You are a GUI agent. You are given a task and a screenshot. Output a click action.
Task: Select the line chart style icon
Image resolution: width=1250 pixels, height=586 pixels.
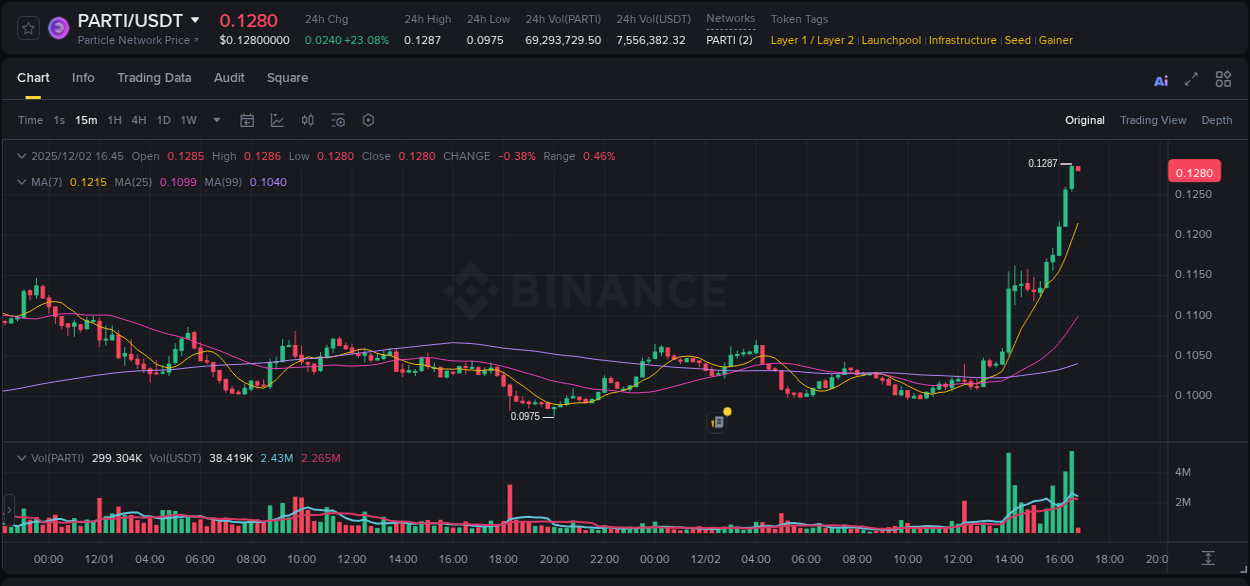coord(277,120)
